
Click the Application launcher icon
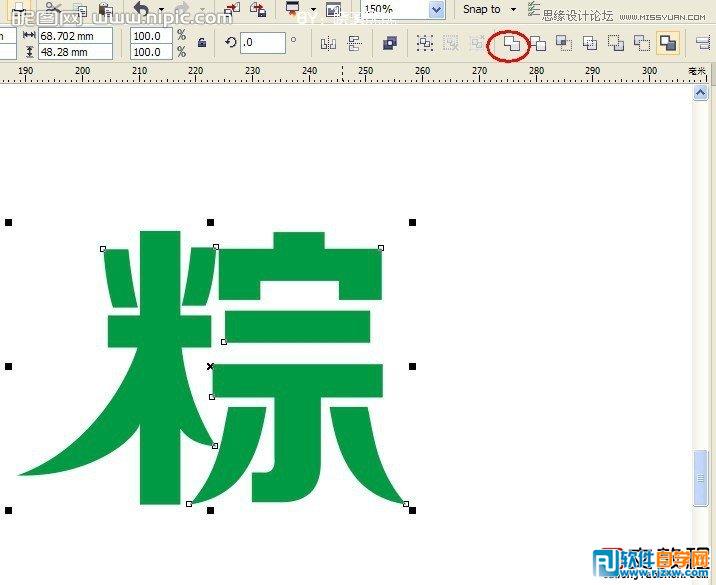(293, 8)
